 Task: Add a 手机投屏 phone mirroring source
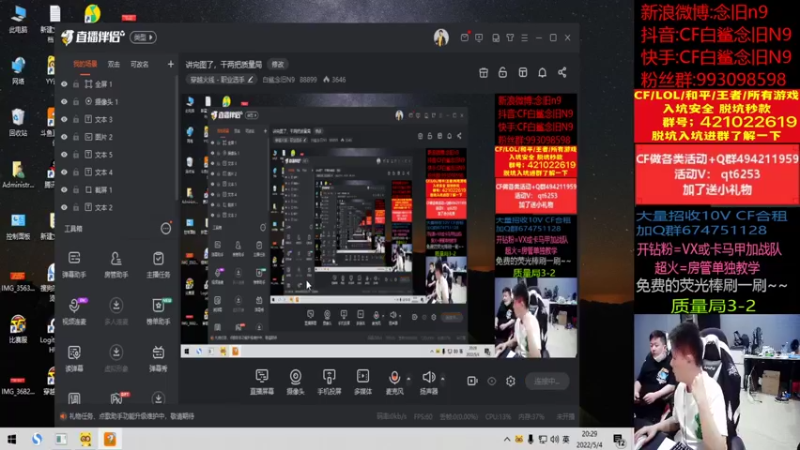[x=329, y=382]
